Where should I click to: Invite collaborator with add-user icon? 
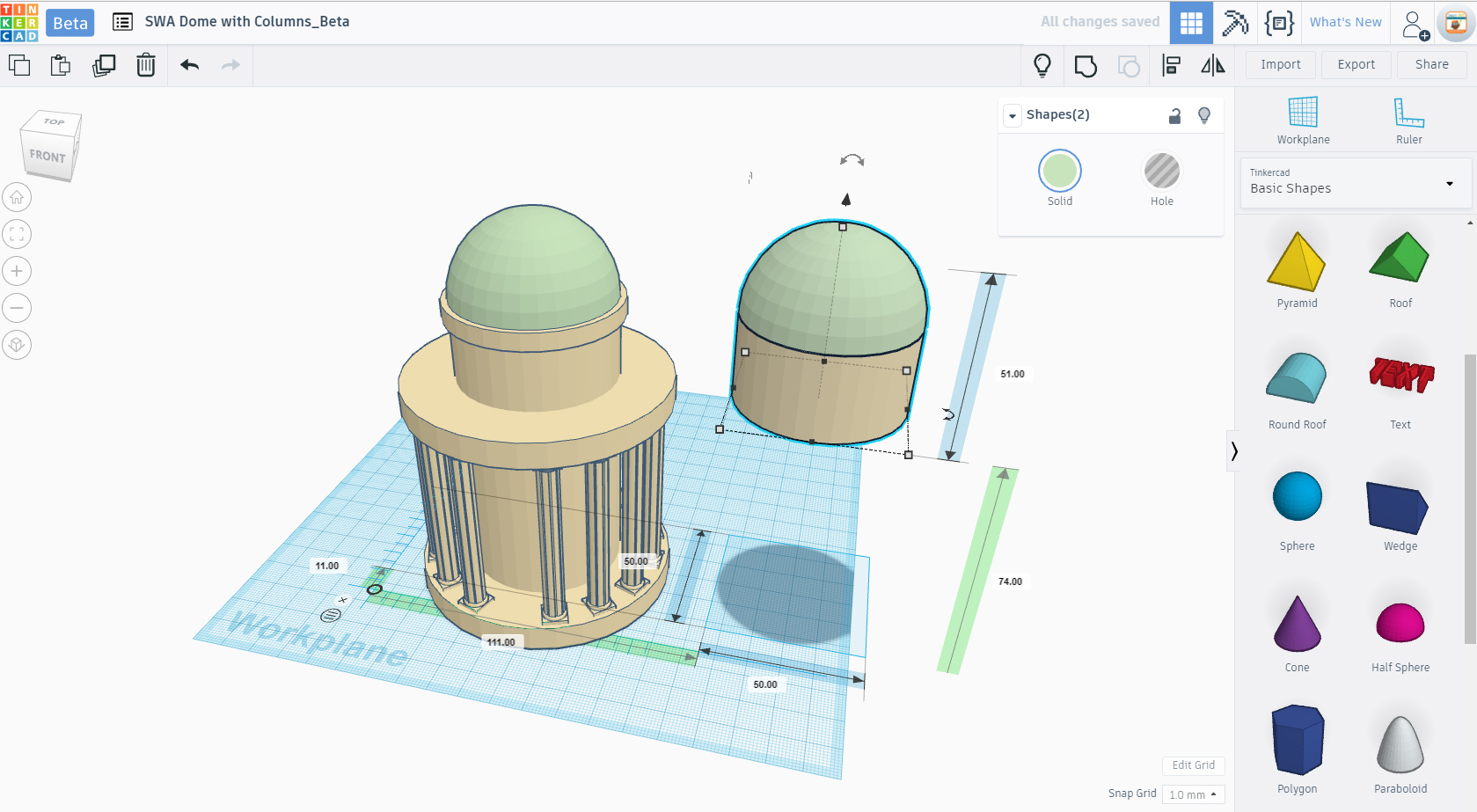(x=1415, y=25)
